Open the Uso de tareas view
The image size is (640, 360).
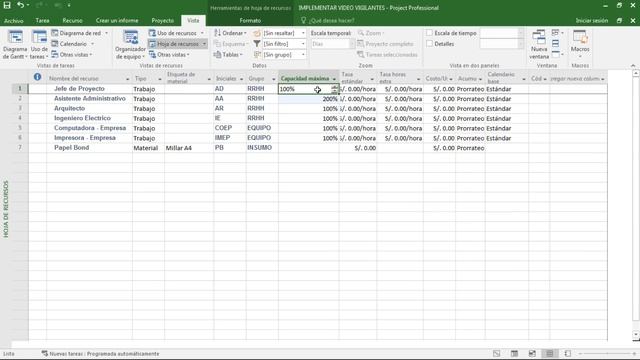(39, 45)
